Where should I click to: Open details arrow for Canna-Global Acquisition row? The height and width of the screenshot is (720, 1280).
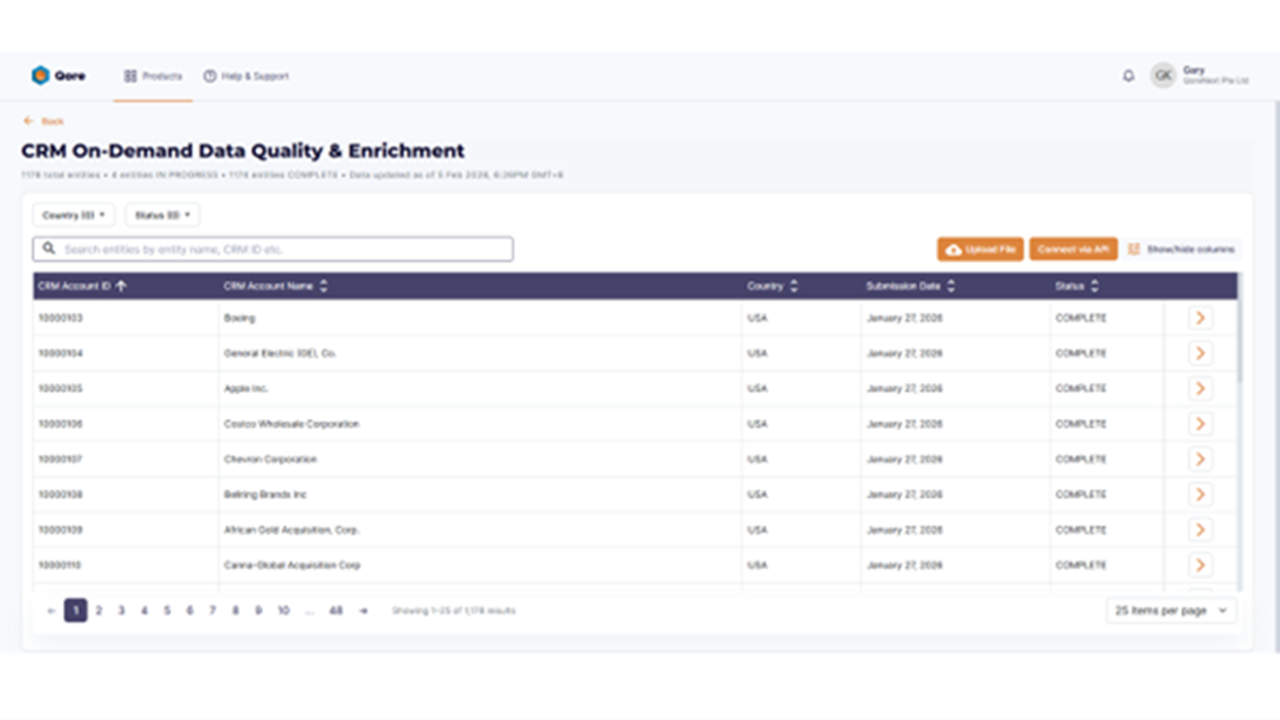[x=1200, y=565]
